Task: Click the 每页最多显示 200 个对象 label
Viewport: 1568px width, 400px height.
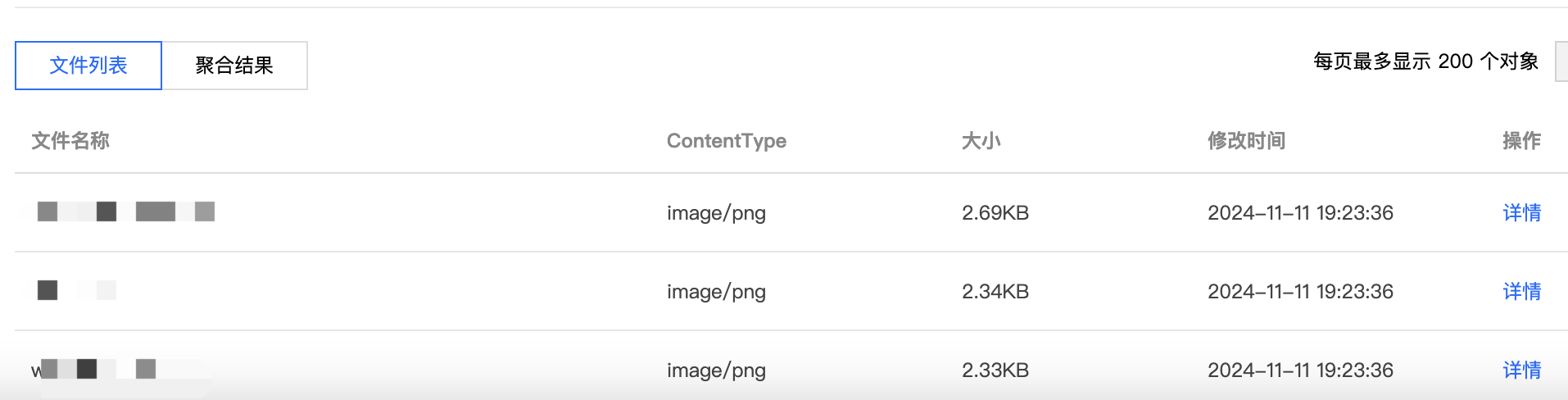Action: click(x=1425, y=61)
